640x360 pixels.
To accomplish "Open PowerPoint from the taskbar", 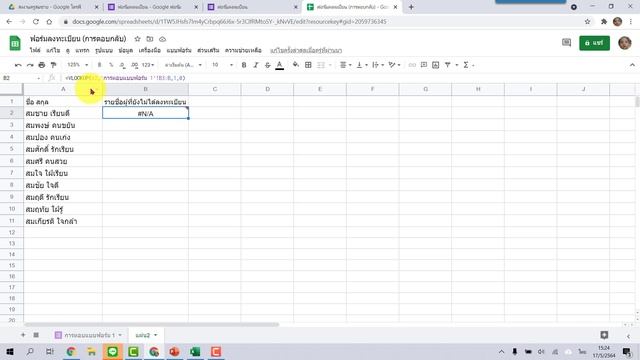I will (174, 351).
